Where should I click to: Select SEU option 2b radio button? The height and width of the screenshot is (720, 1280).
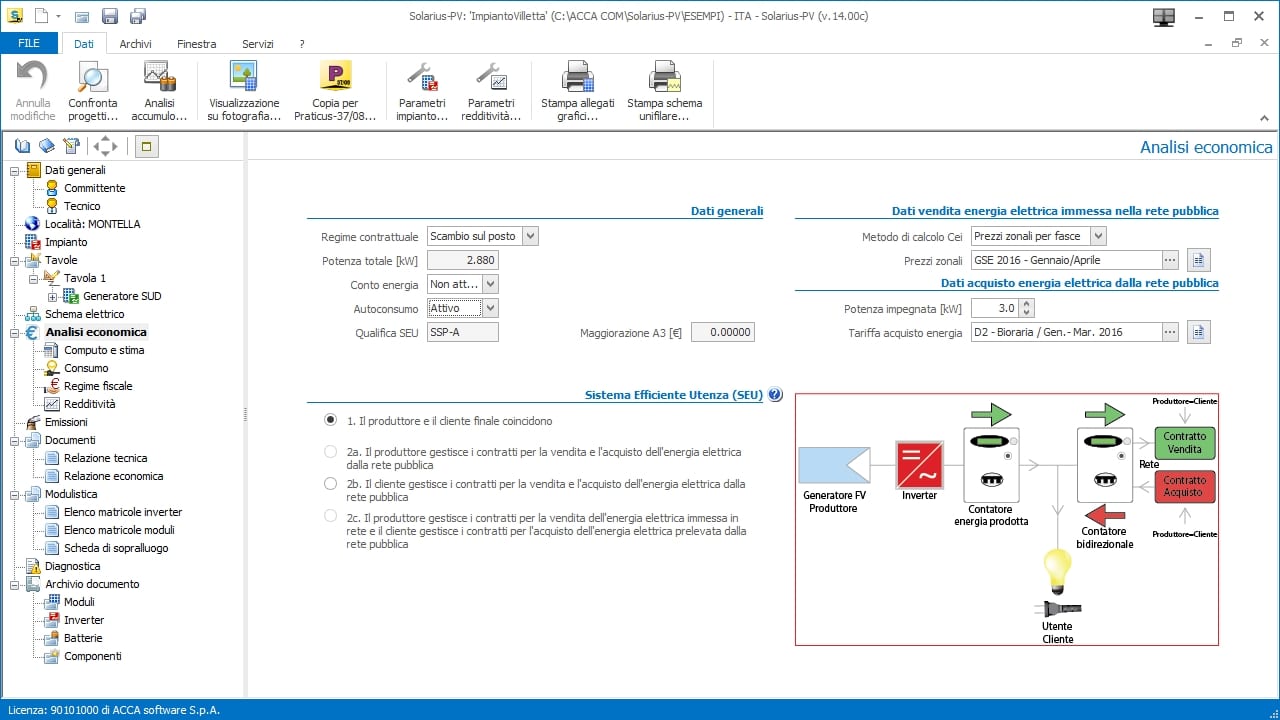331,484
